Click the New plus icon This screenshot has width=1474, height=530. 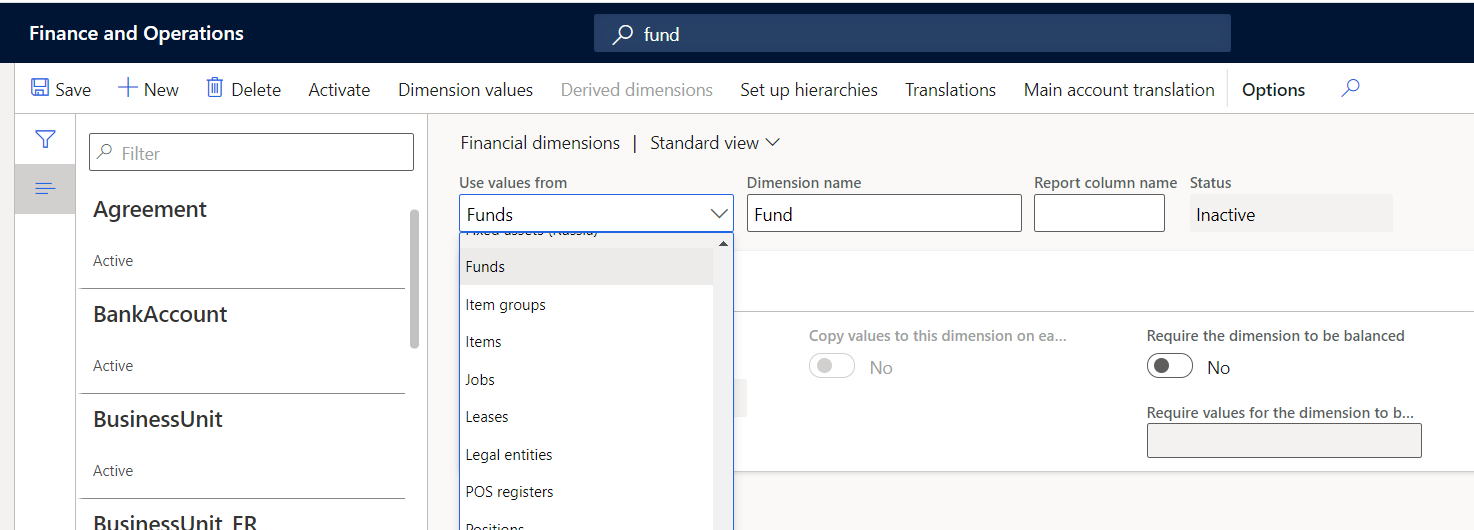(128, 88)
